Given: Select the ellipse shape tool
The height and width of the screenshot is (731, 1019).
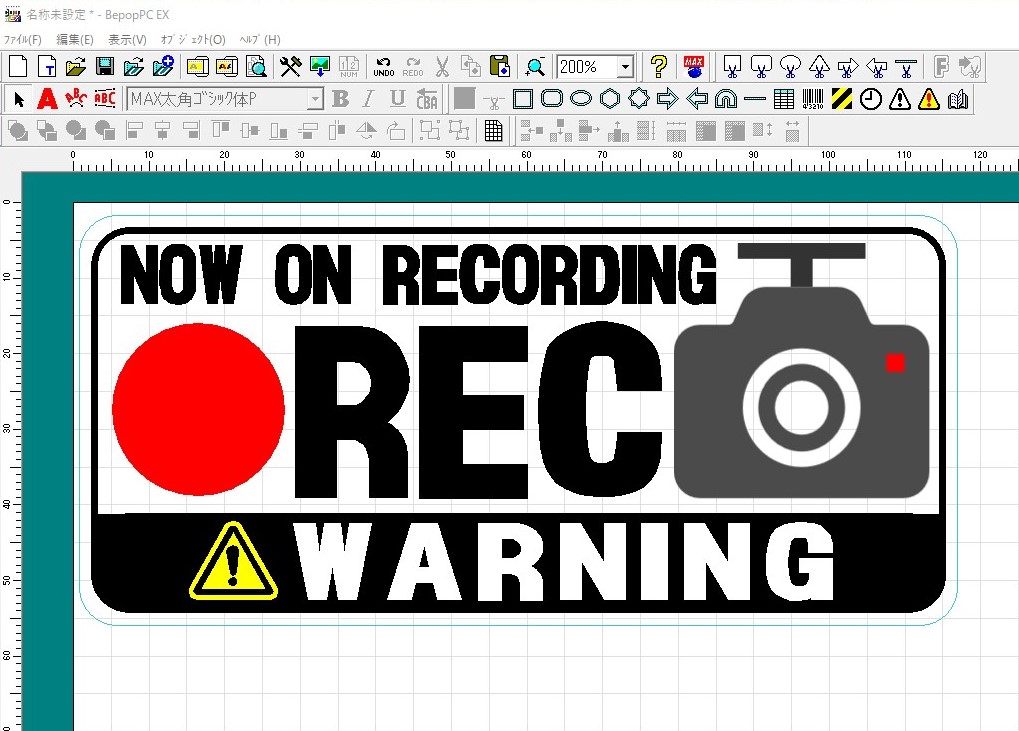Looking at the screenshot, I should pyautogui.click(x=581, y=99).
